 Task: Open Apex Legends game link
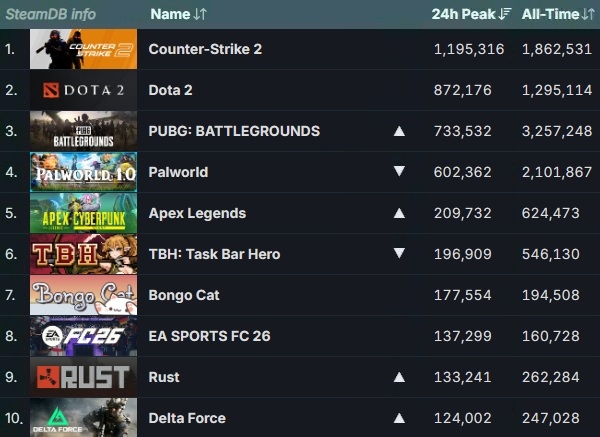coord(197,213)
